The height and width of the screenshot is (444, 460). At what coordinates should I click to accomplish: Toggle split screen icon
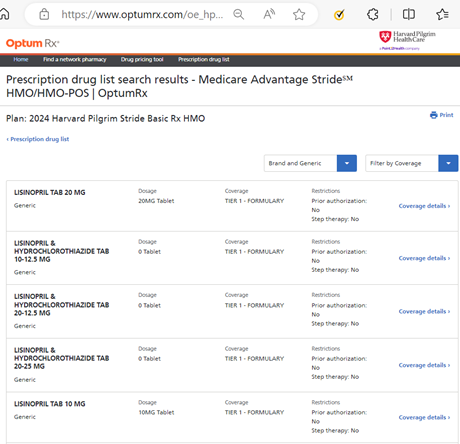(409, 14)
